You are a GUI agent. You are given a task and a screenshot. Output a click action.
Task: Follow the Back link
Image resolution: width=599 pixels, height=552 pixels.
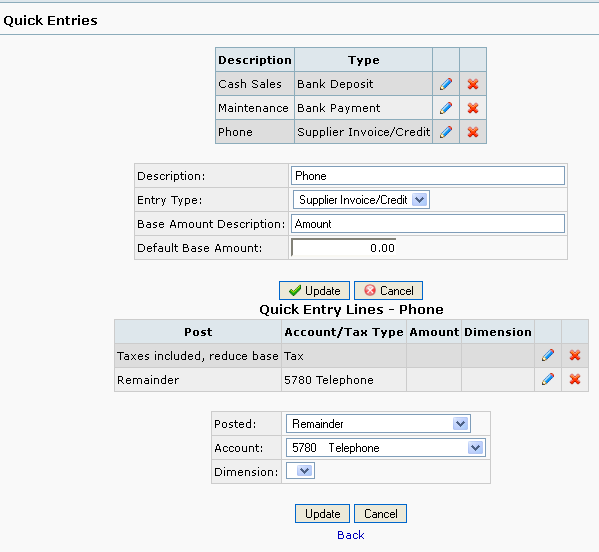(x=351, y=535)
